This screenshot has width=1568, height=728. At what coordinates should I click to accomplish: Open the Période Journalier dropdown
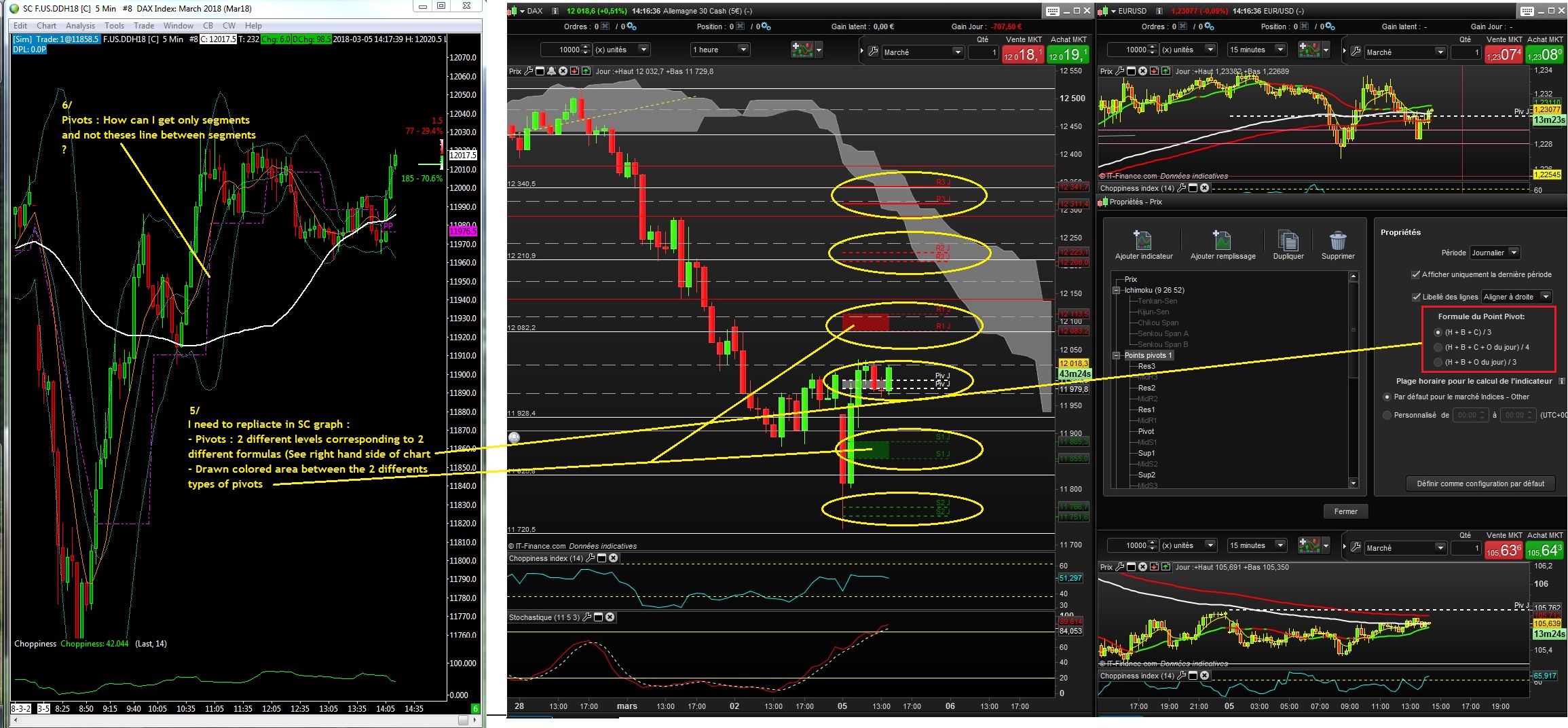point(1495,253)
